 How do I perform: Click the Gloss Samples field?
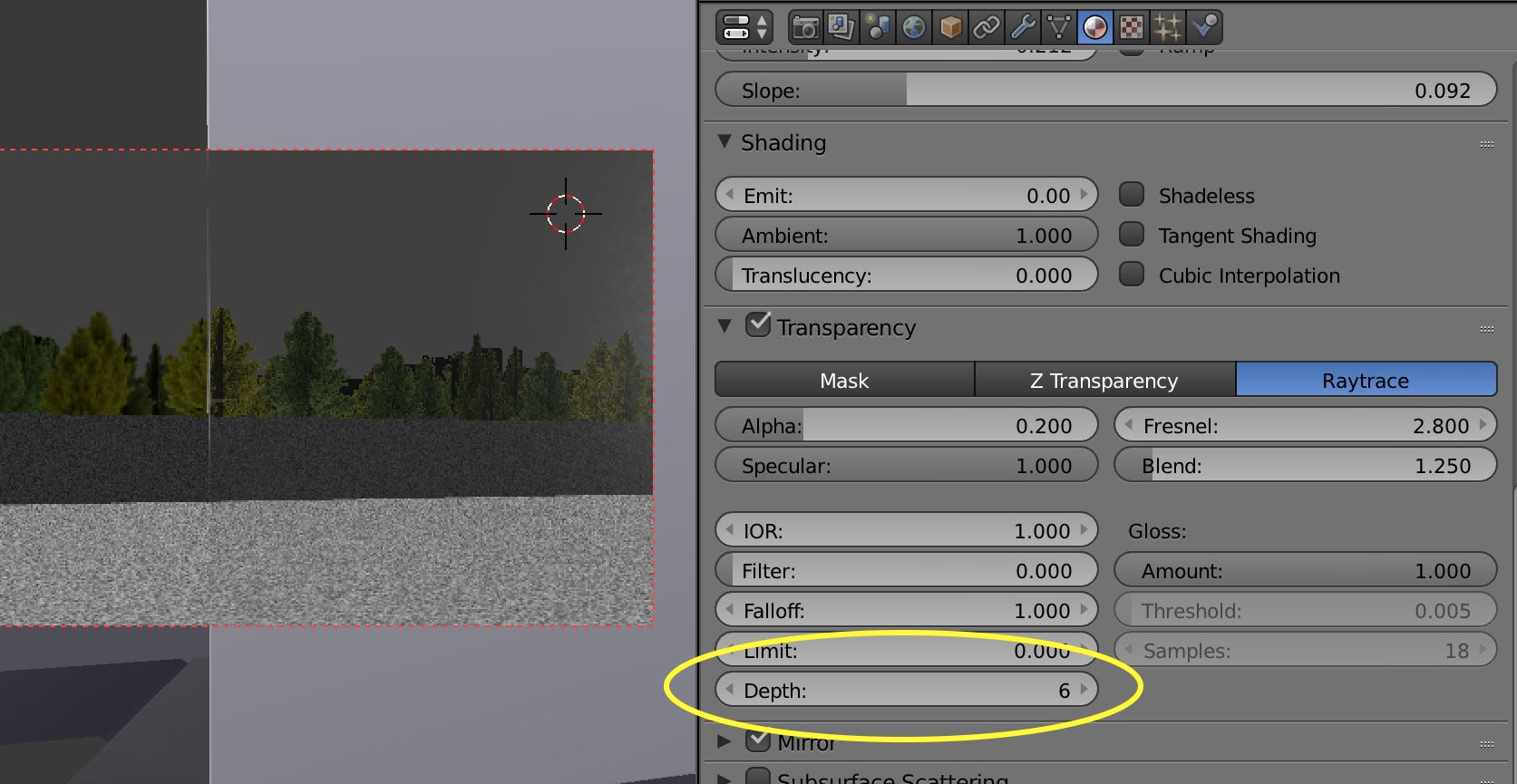(1305, 650)
